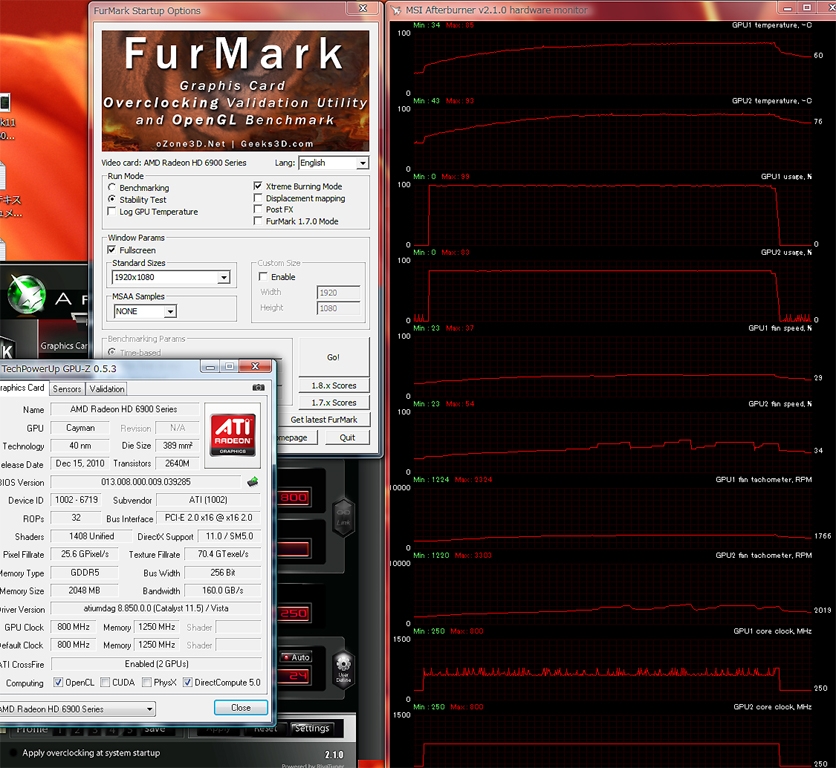Open the 1.8.x Scores button
Screen dimensions: 836x768
tap(334, 385)
